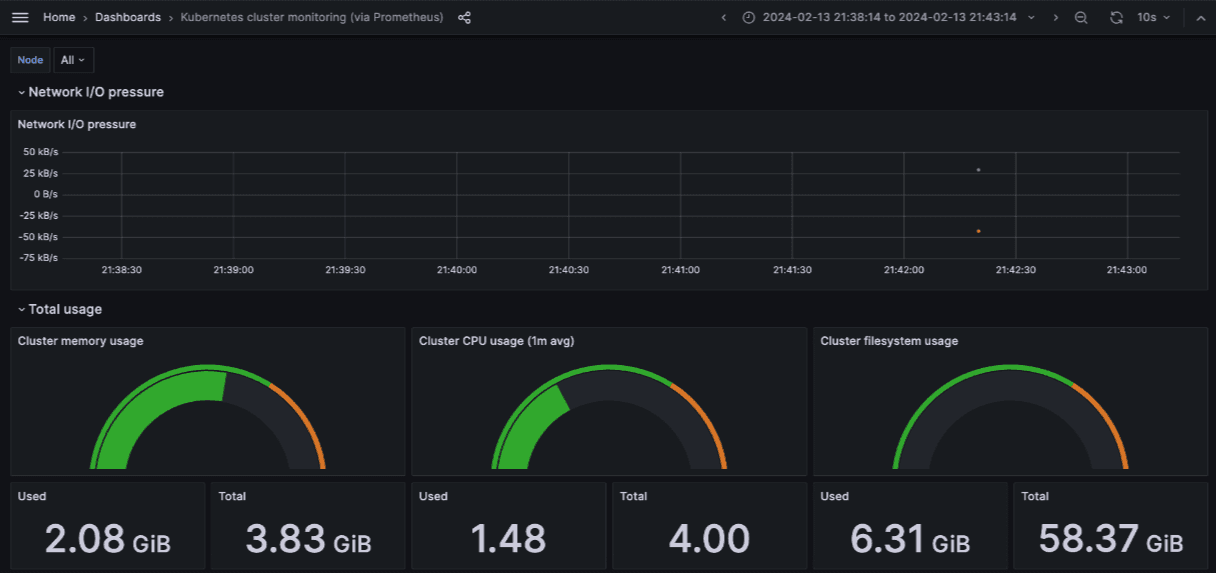Zoom out the time range

tap(1081, 18)
